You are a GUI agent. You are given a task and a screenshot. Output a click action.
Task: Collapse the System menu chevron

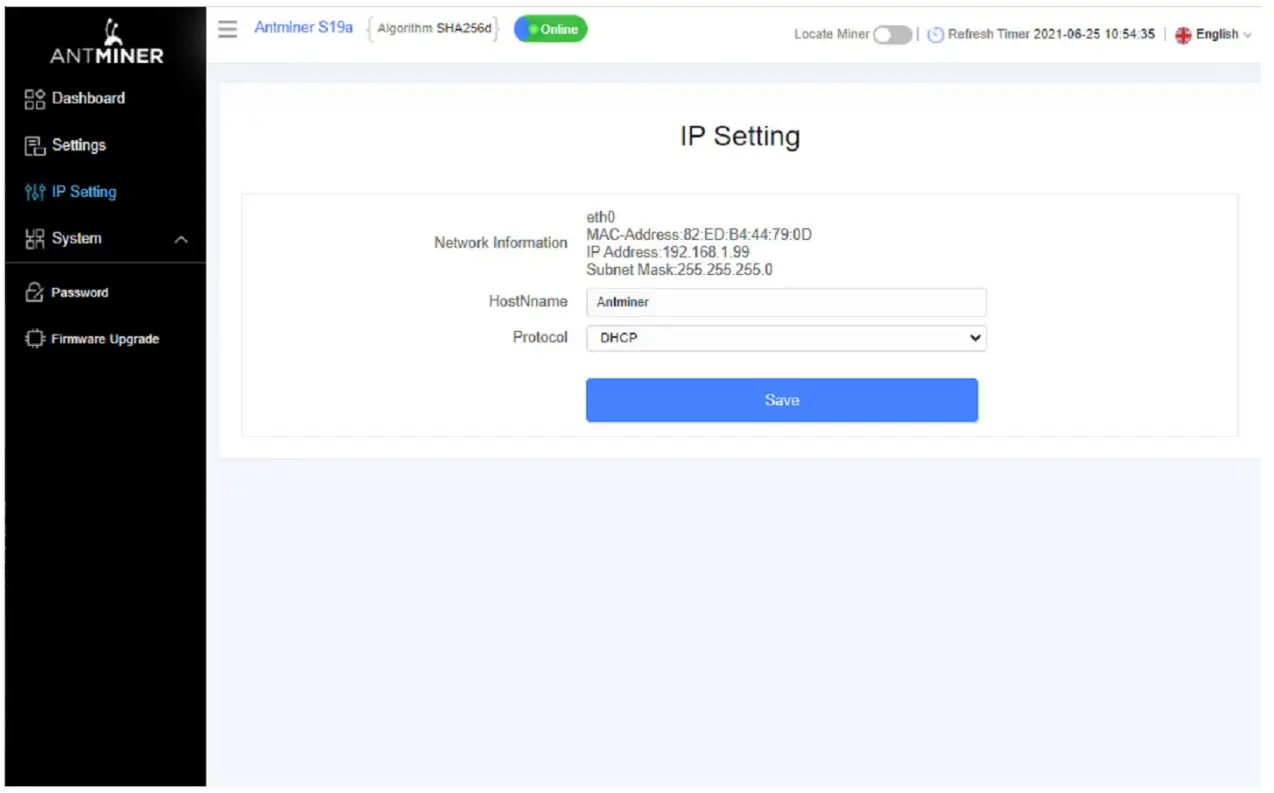click(x=181, y=240)
